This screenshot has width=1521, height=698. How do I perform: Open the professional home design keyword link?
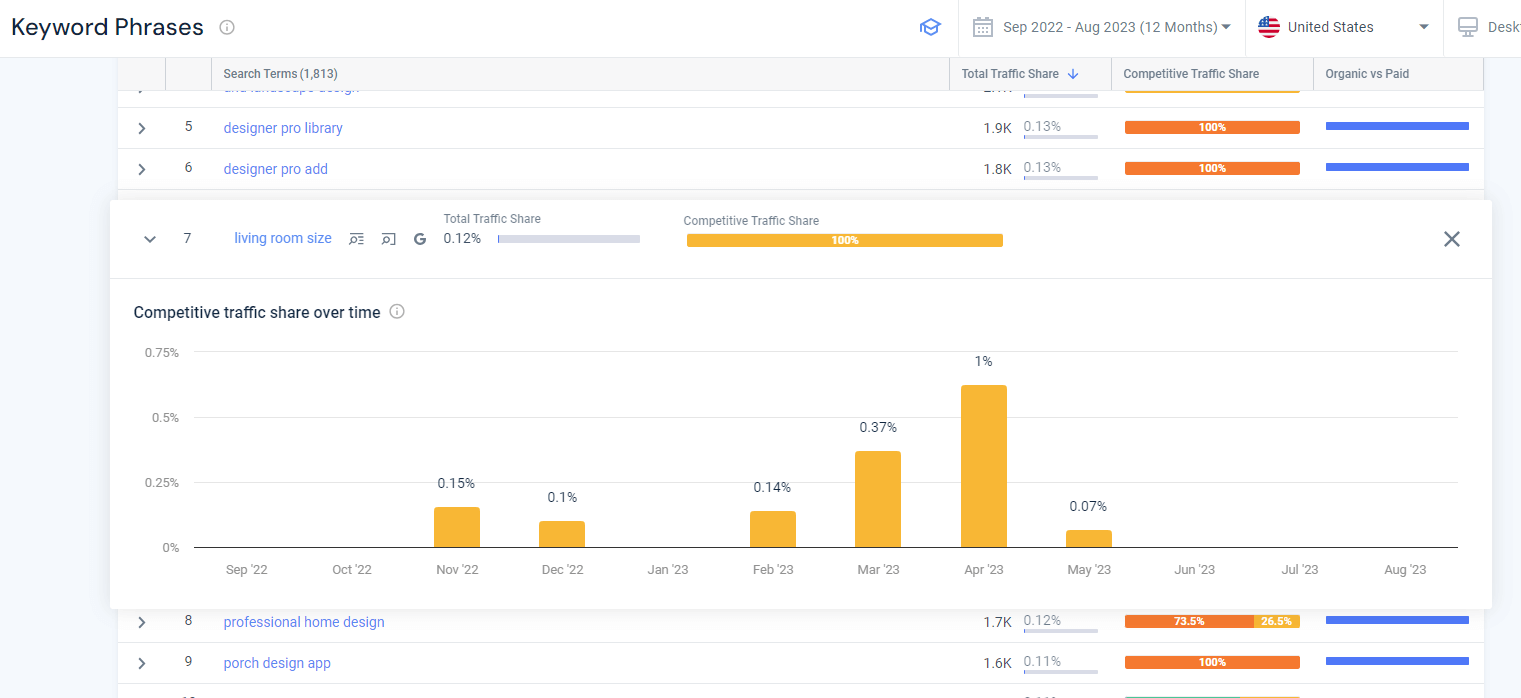304,622
